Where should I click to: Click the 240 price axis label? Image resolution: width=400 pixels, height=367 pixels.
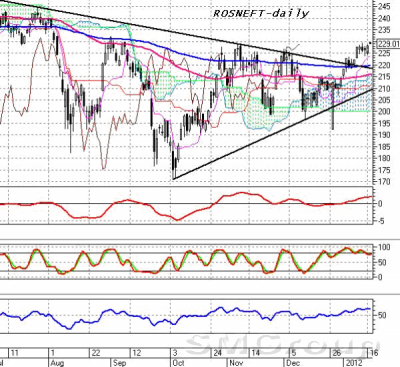click(x=384, y=18)
